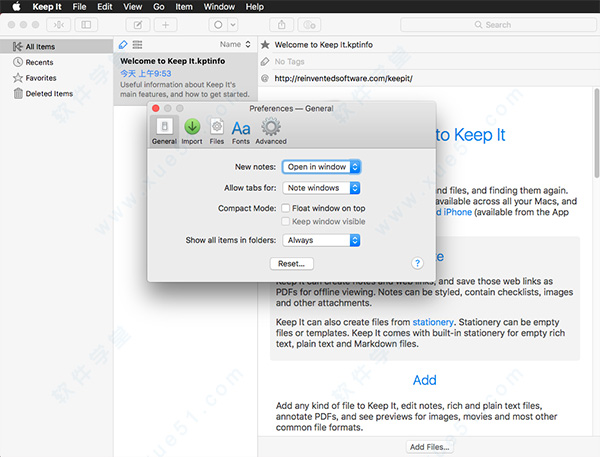
Task: Click the tag filter icon above list
Action: 123,45
